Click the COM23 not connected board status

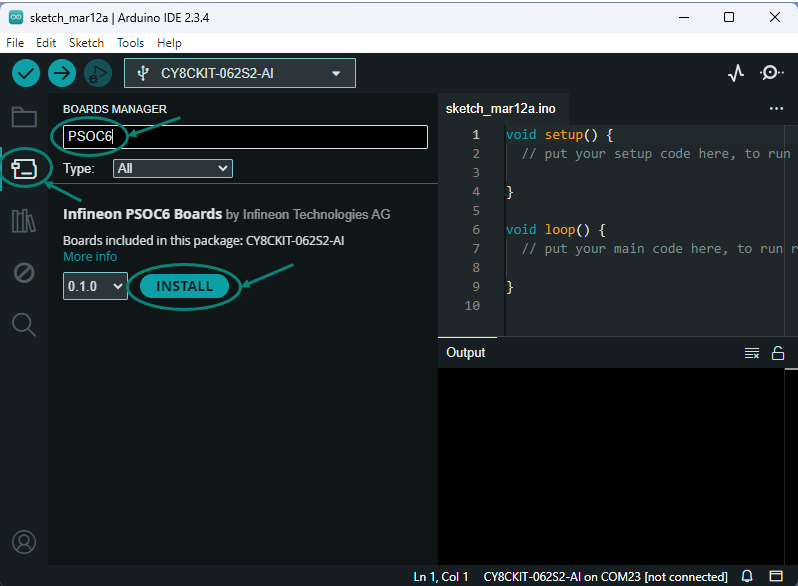(x=606, y=576)
